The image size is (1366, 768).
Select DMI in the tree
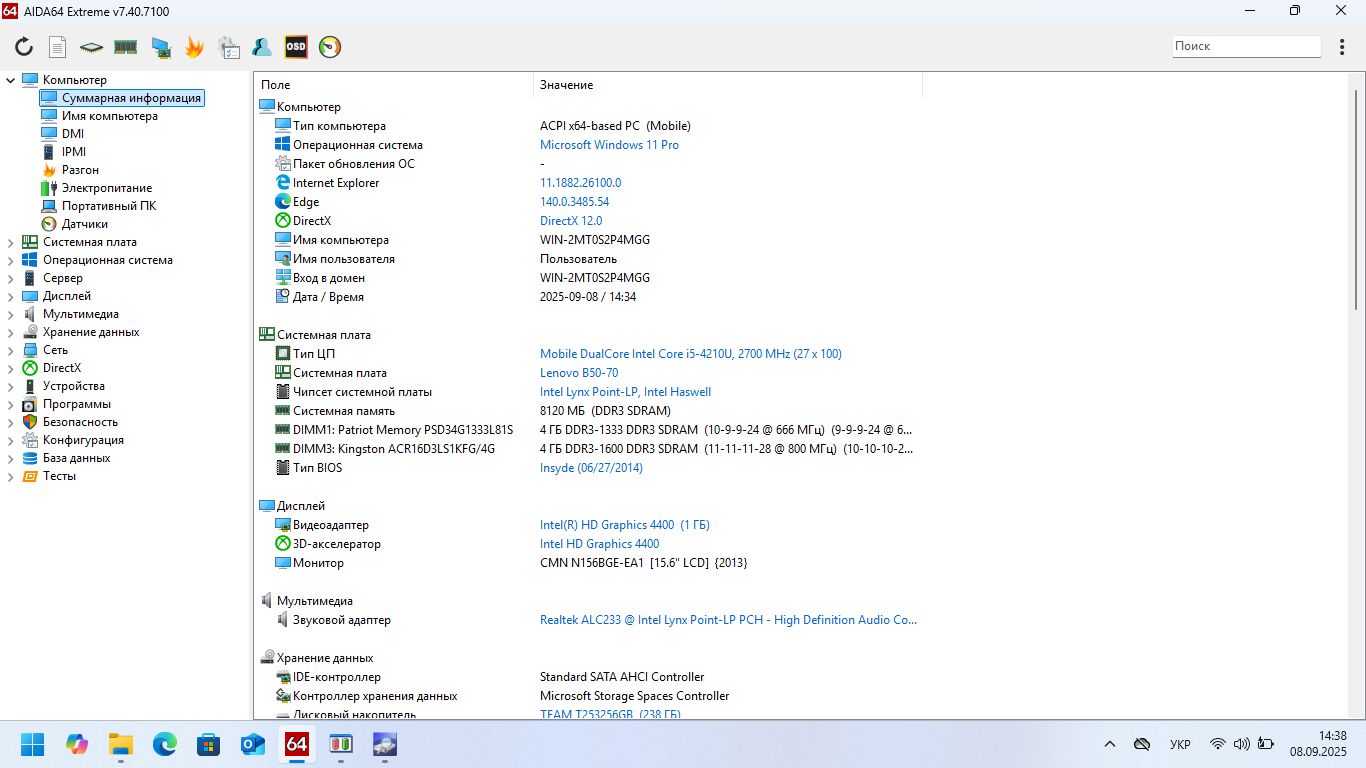point(73,134)
